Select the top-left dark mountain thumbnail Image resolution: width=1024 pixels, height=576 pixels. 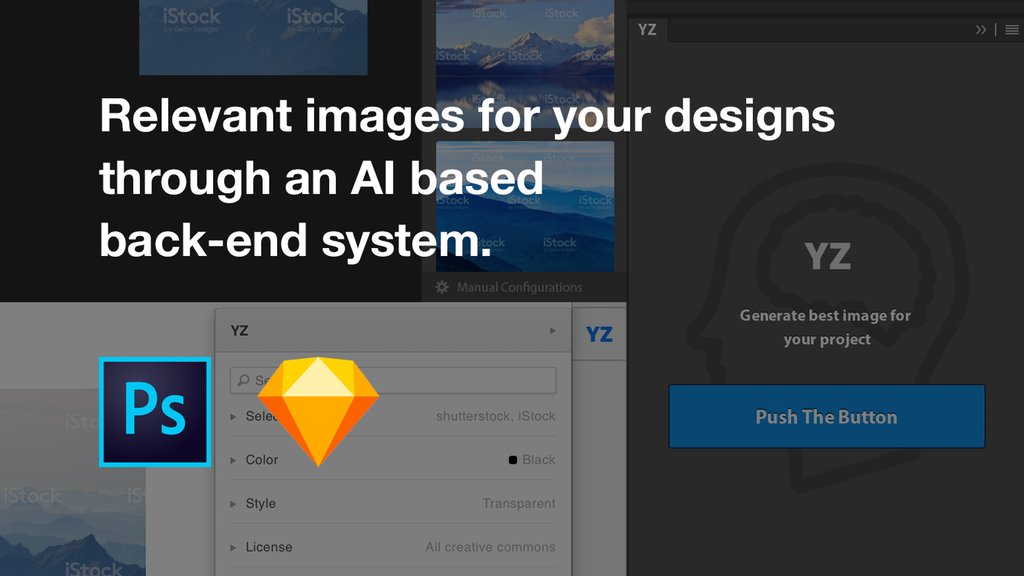(253, 37)
